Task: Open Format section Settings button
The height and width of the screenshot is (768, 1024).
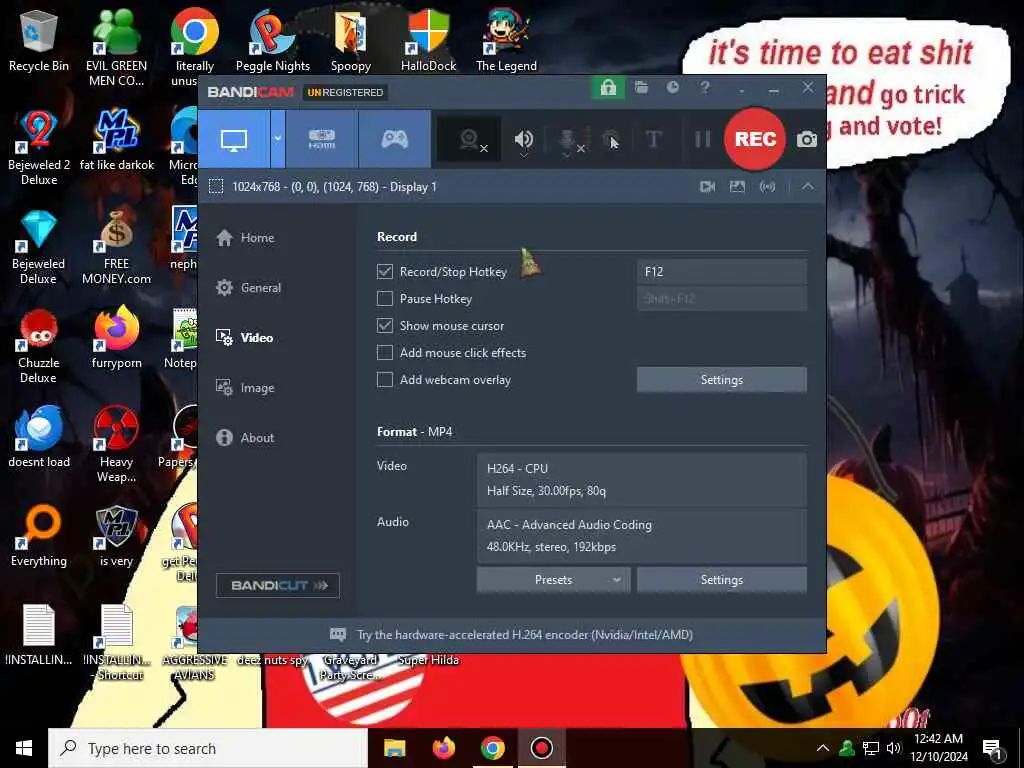Action: tap(722, 579)
